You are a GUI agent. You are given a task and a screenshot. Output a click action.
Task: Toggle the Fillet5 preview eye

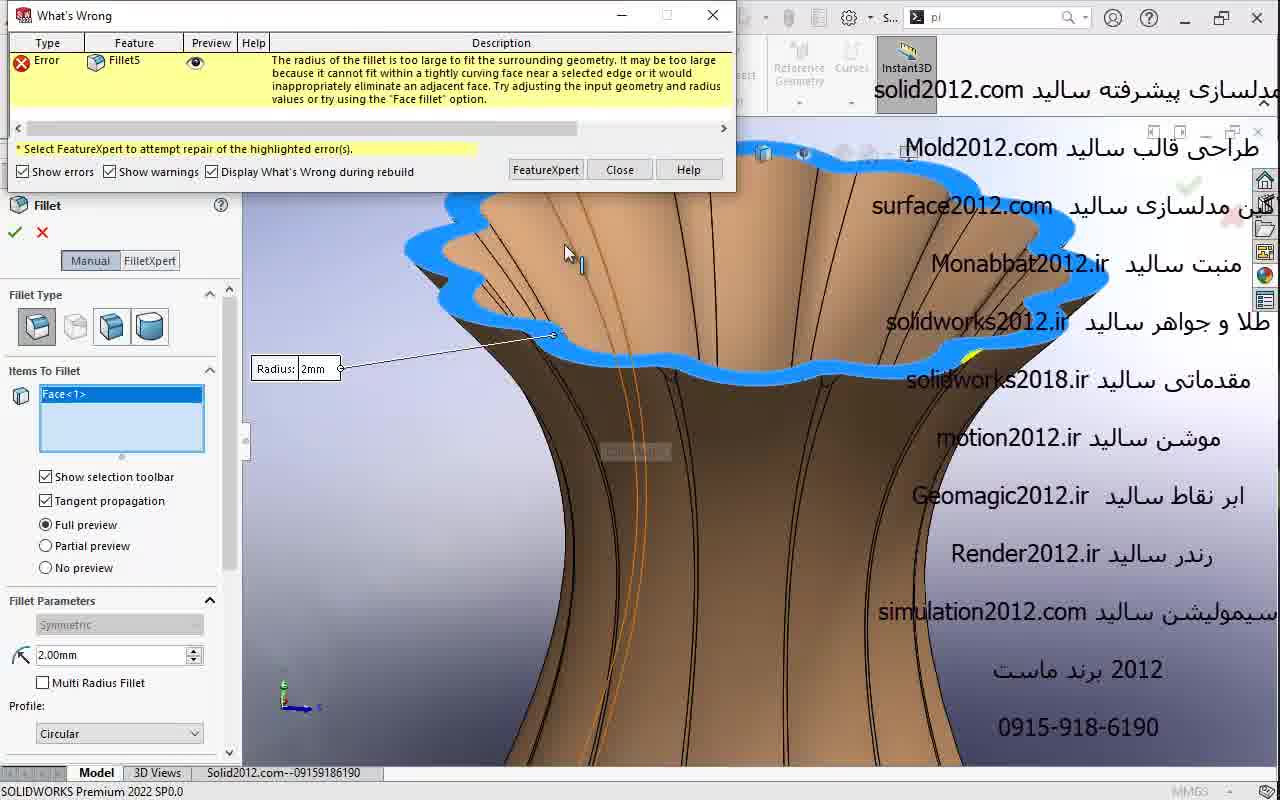195,62
